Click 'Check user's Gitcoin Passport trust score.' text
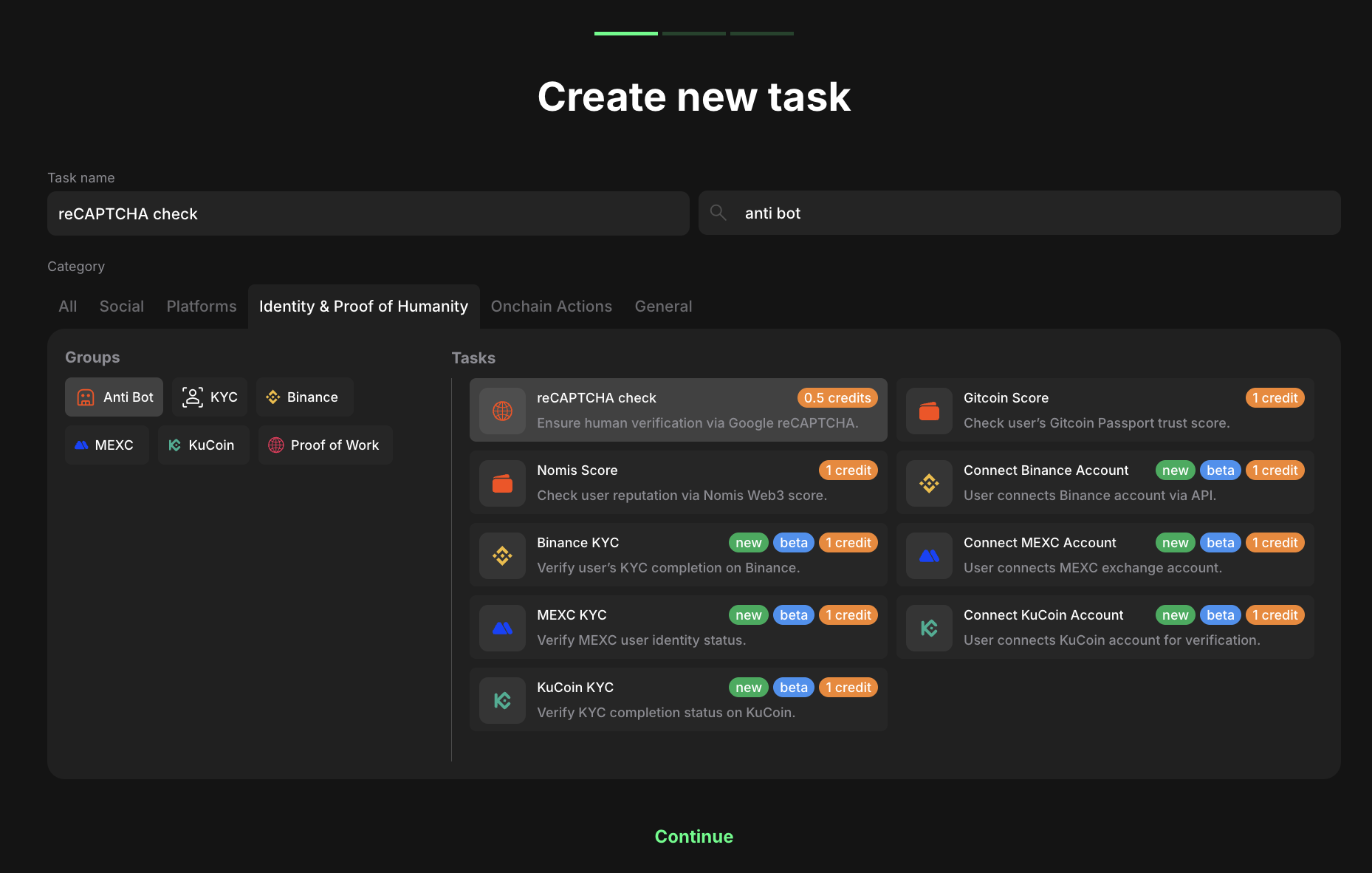1372x873 pixels. (1097, 423)
